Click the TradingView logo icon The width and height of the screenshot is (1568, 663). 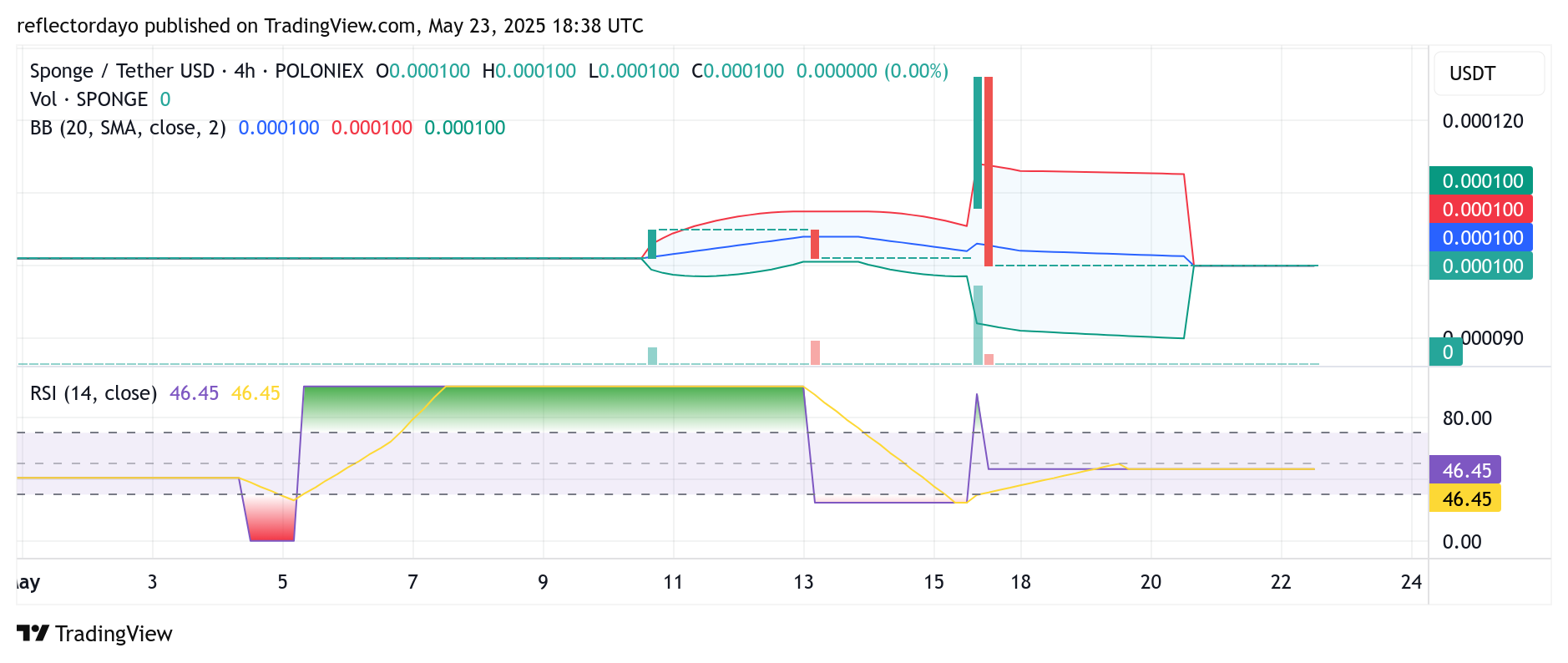[x=33, y=633]
